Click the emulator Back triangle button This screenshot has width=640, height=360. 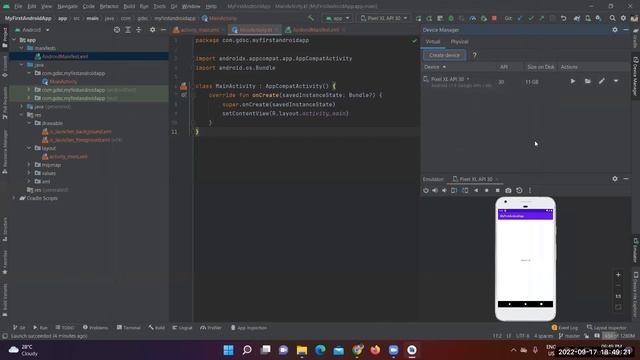click(x=476, y=191)
